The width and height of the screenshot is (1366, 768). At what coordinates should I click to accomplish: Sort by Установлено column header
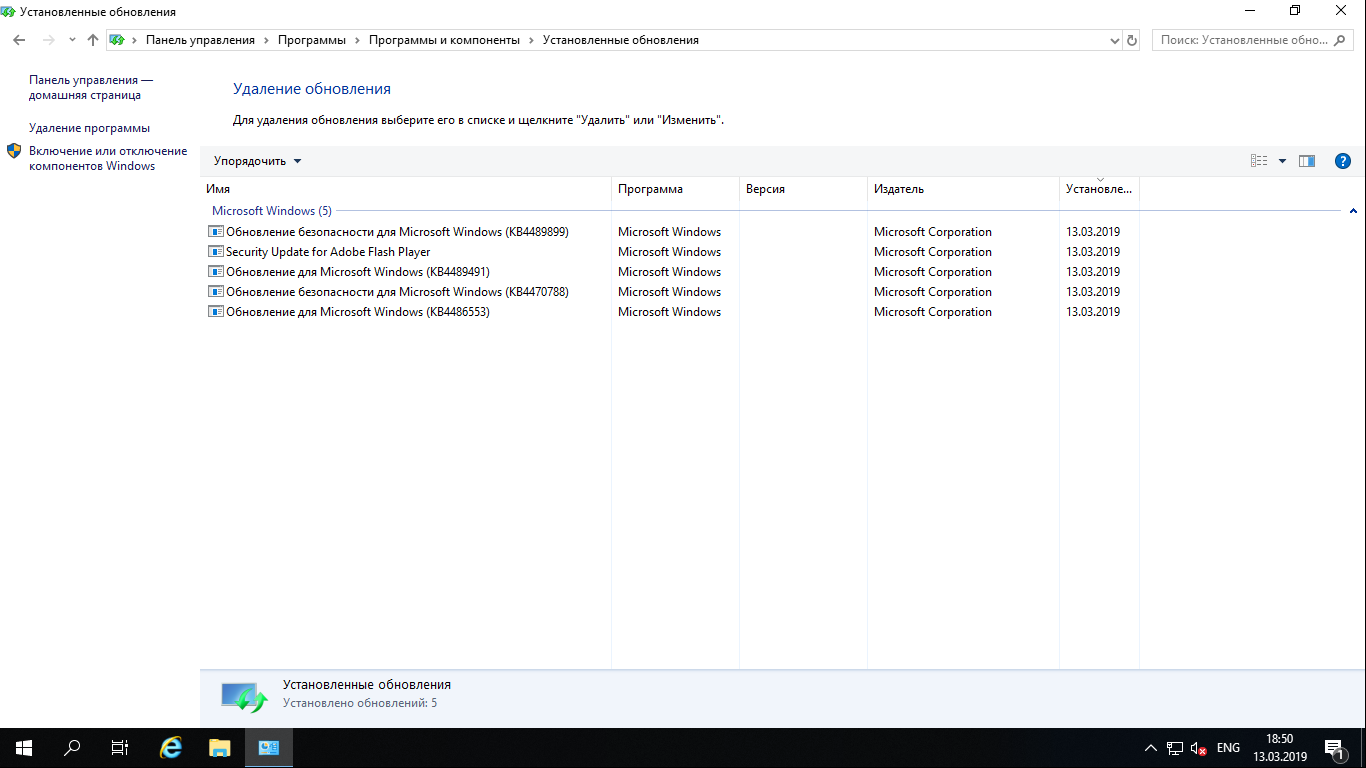point(1099,189)
